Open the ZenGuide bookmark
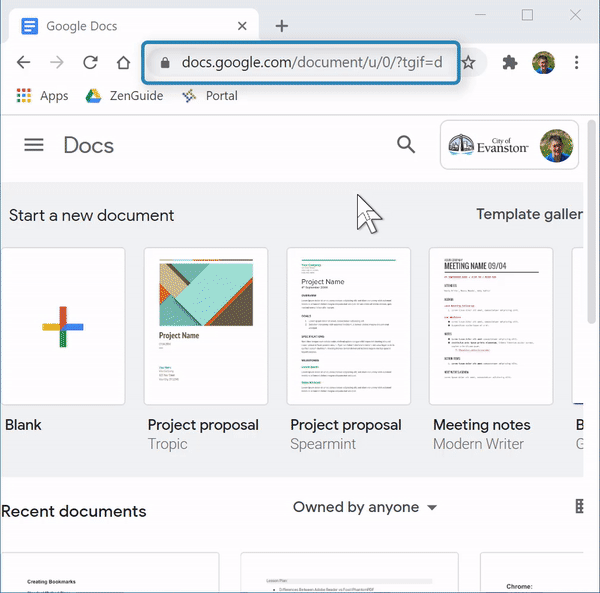This screenshot has height=593, width=600. (124, 96)
